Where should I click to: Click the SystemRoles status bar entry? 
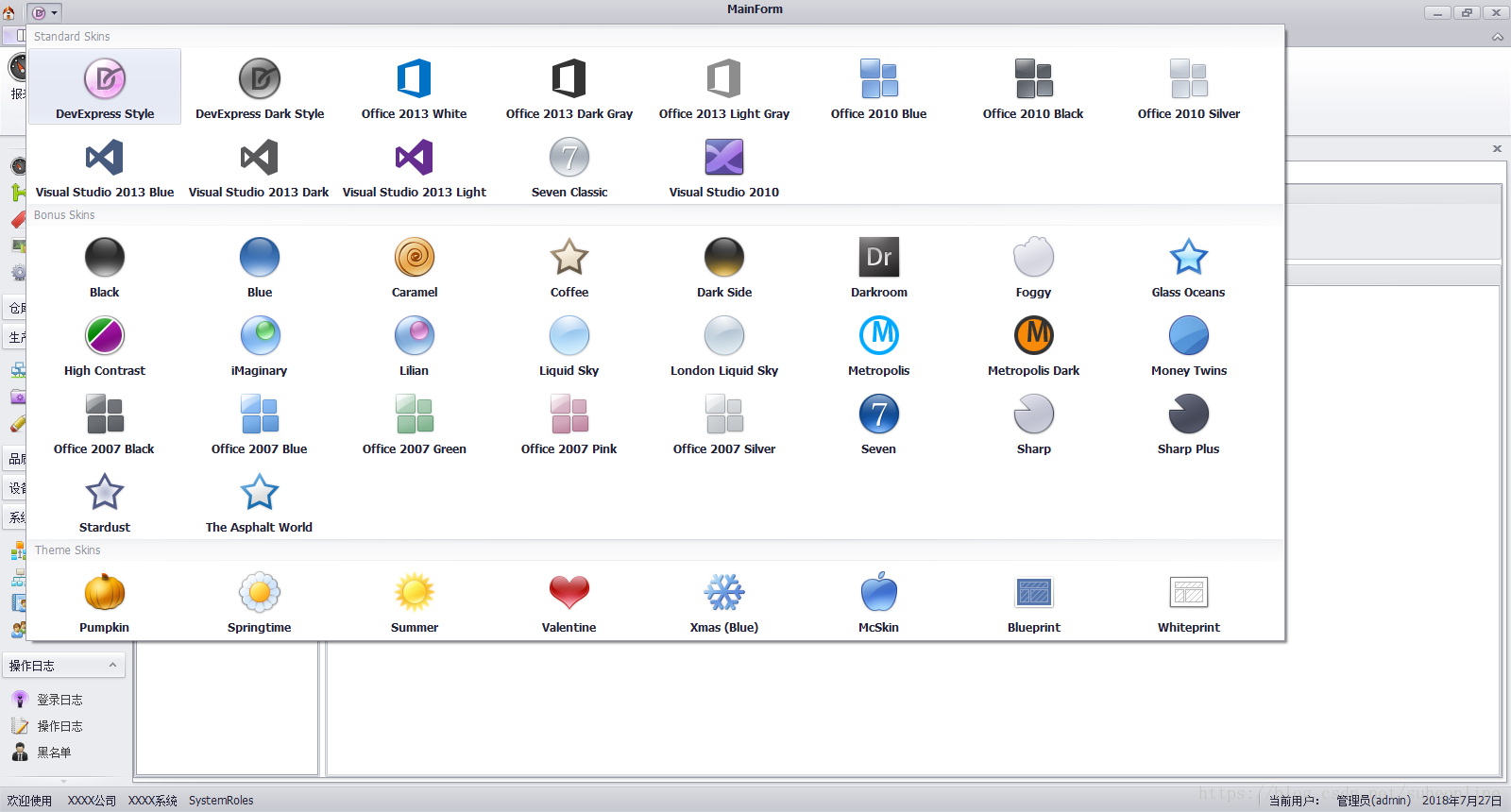pyautogui.click(x=221, y=801)
